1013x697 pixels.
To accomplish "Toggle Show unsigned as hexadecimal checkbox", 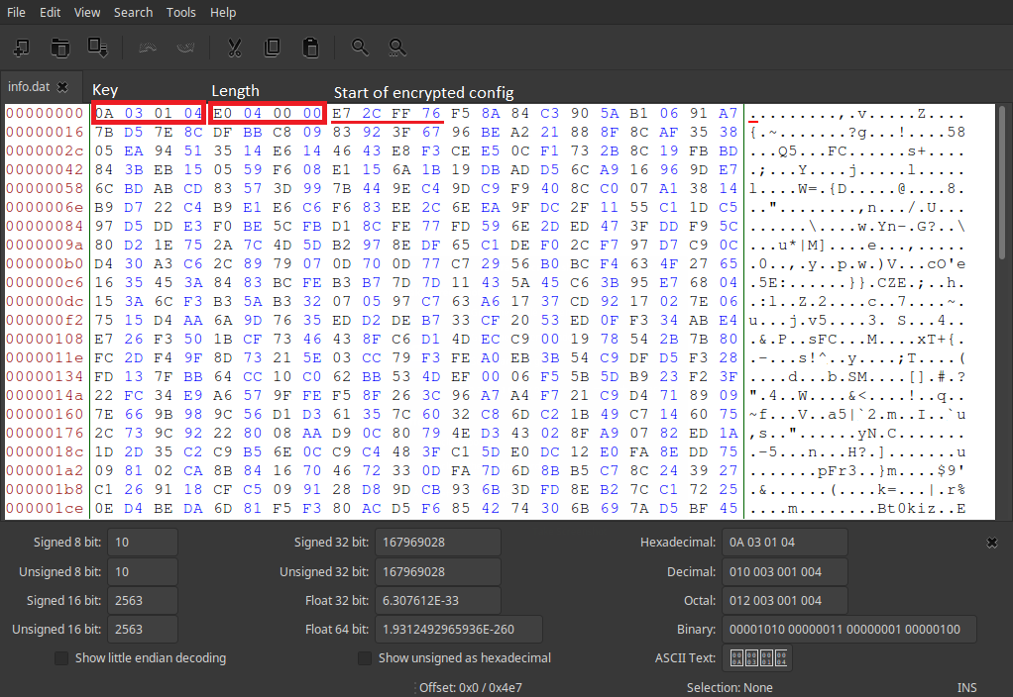I will pyautogui.click(x=365, y=658).
